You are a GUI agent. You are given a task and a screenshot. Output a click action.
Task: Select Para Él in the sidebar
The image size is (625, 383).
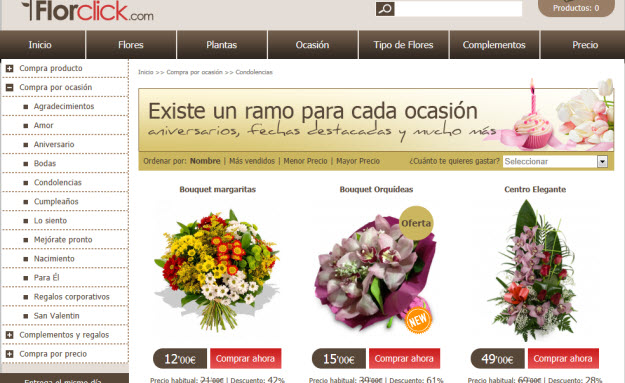click(x=46, y=278)
